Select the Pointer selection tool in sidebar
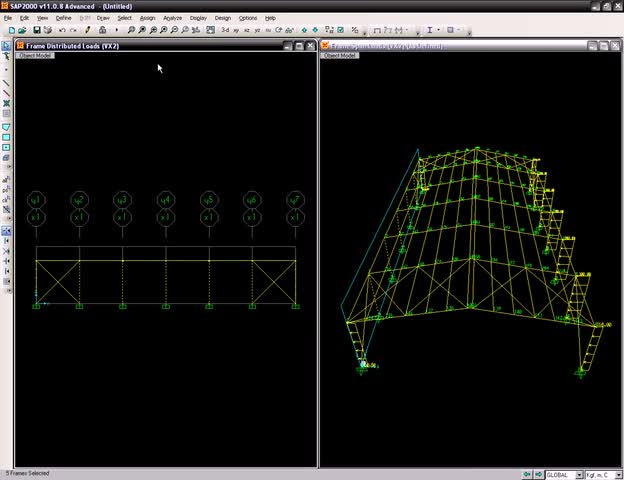This screenshot has height=480, width=624. click(6, 46)
